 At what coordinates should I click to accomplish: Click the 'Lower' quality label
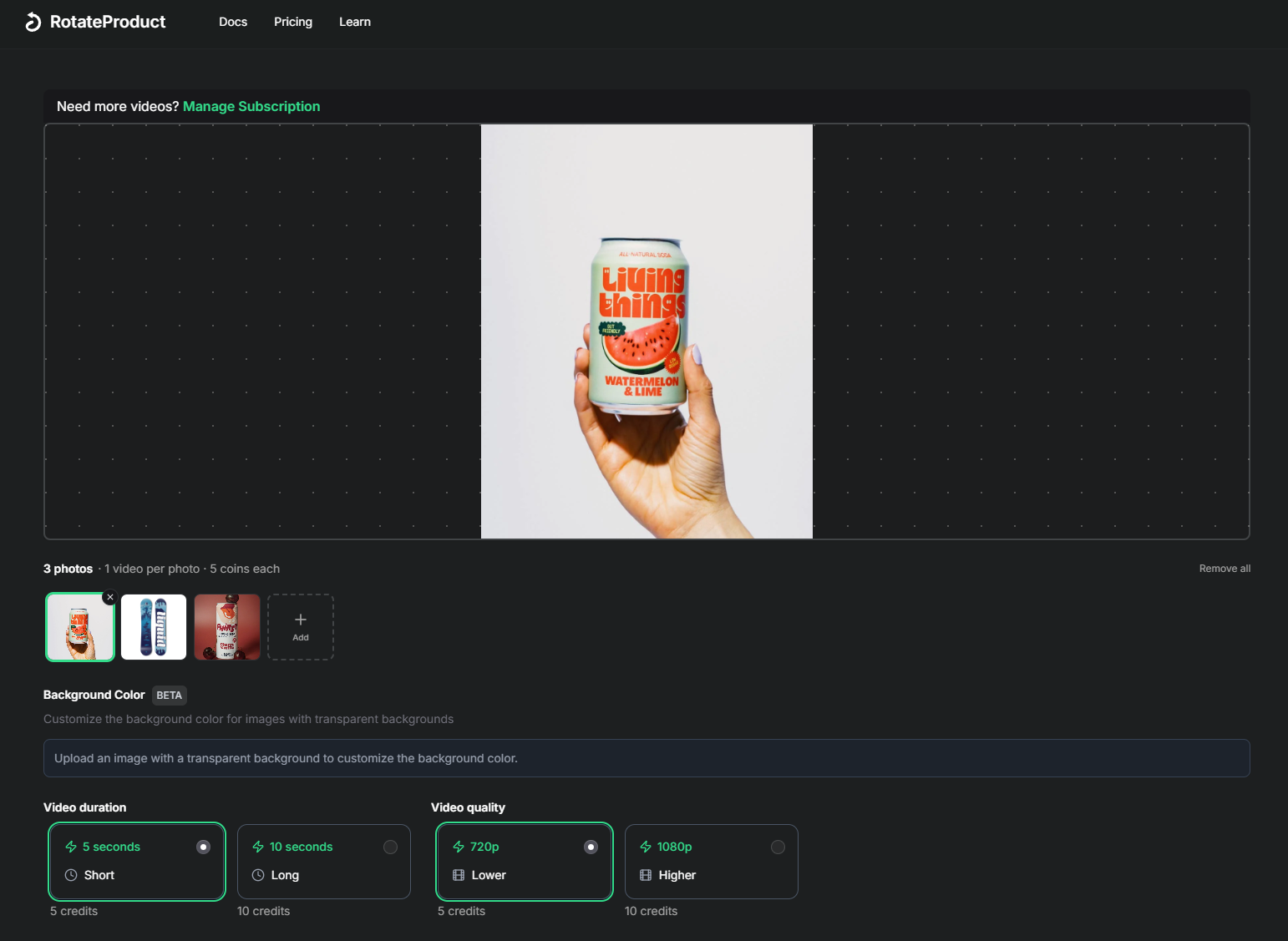click(x=489, y=875)
